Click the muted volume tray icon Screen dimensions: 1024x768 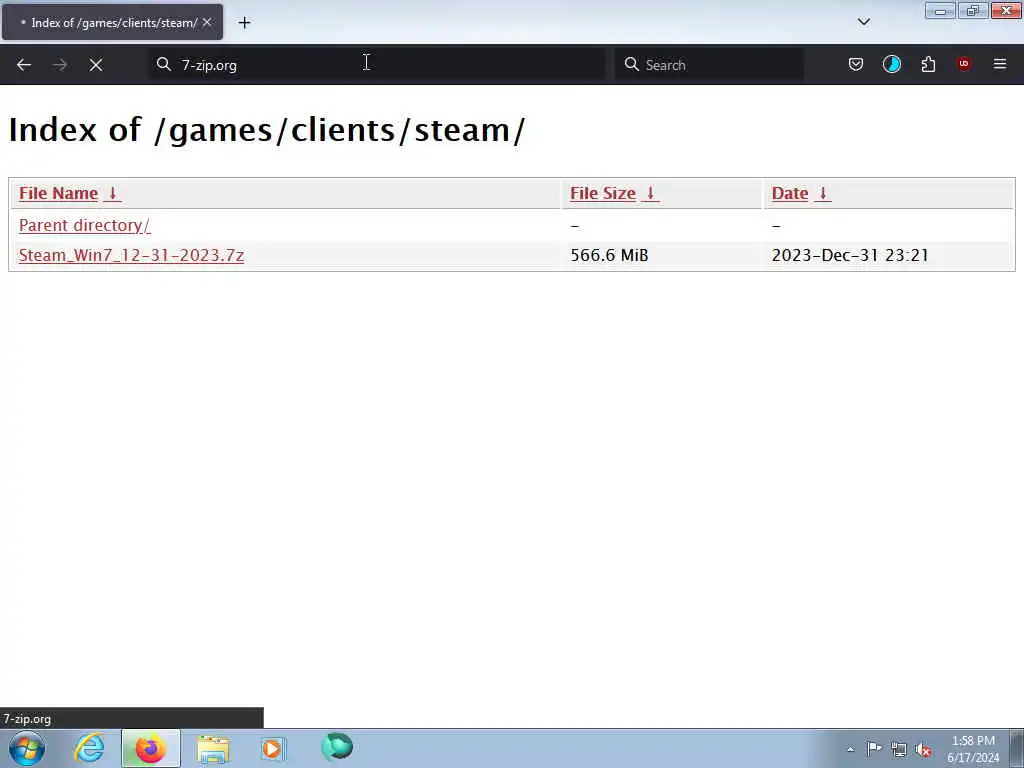point(923,750)
